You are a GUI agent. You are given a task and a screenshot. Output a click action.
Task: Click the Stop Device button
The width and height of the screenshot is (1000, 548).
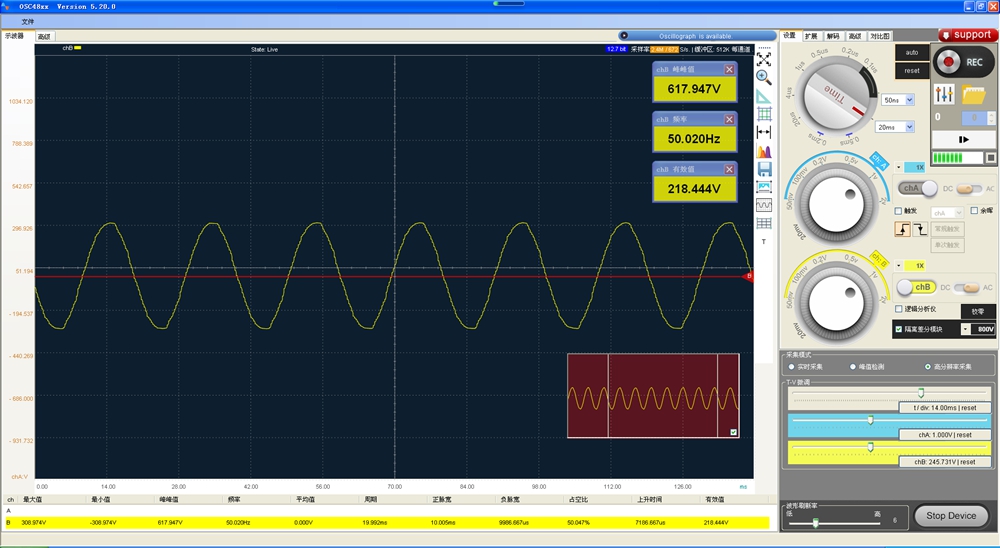[x=951, y=515]
